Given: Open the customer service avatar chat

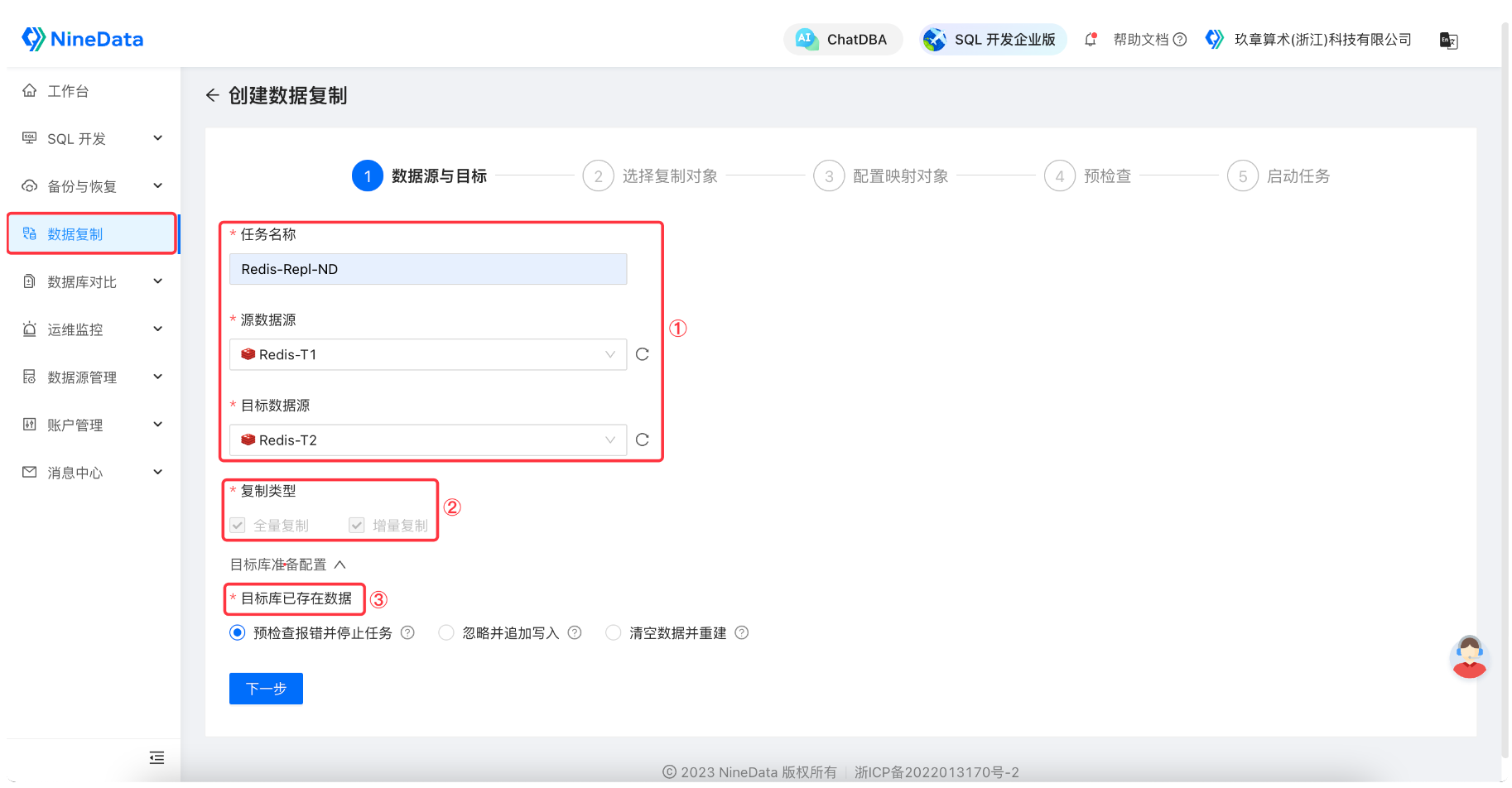Looking at the screenshot, I should [x=1470, y=657].
